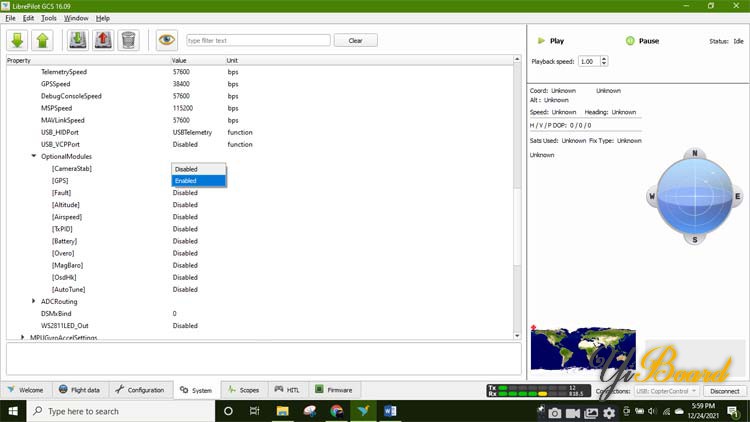Click the green up-arrow send button
This screenshot has height=422, width=750.
tap(42, 40)
